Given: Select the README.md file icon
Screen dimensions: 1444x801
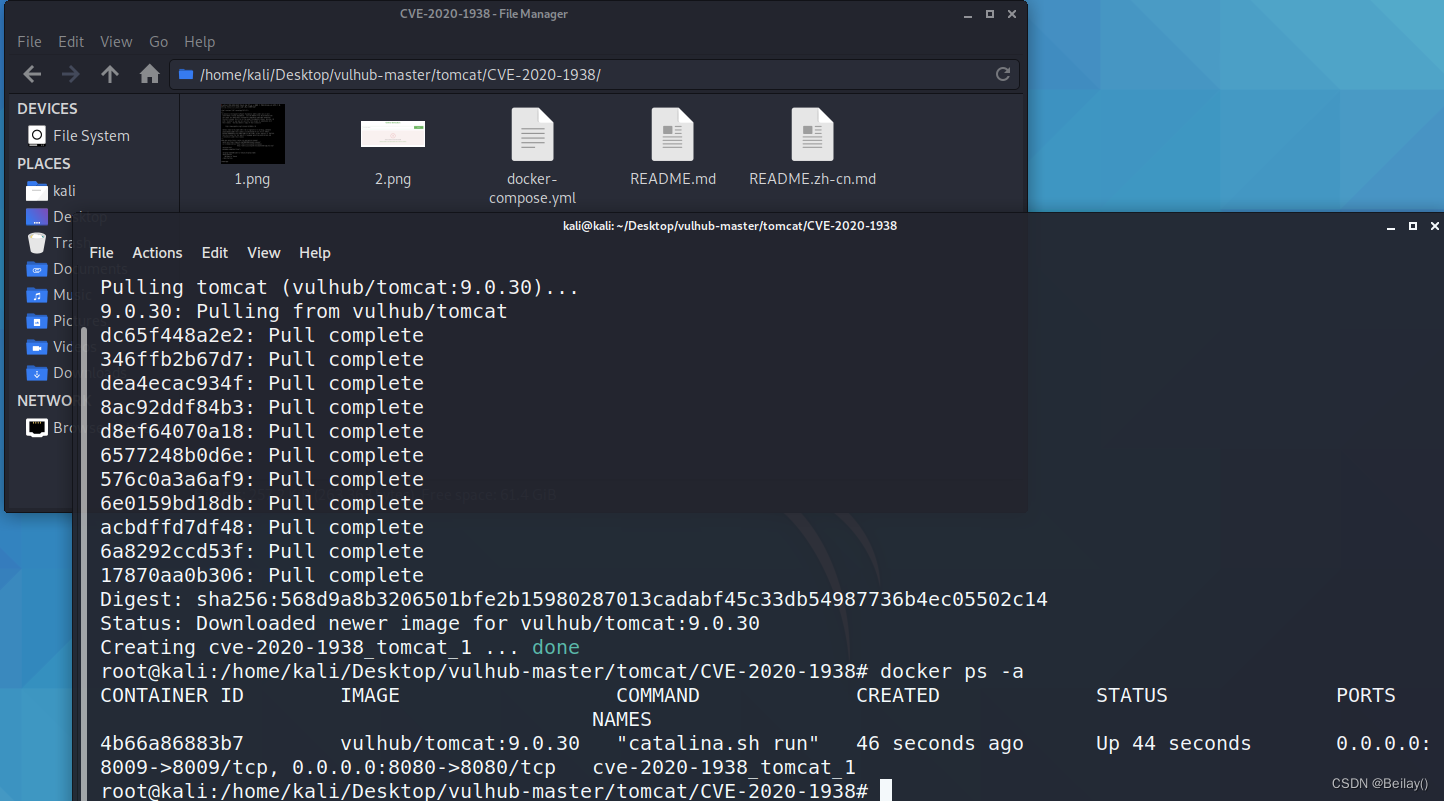Looking at the screenshot, I should [x=673, y=134].
